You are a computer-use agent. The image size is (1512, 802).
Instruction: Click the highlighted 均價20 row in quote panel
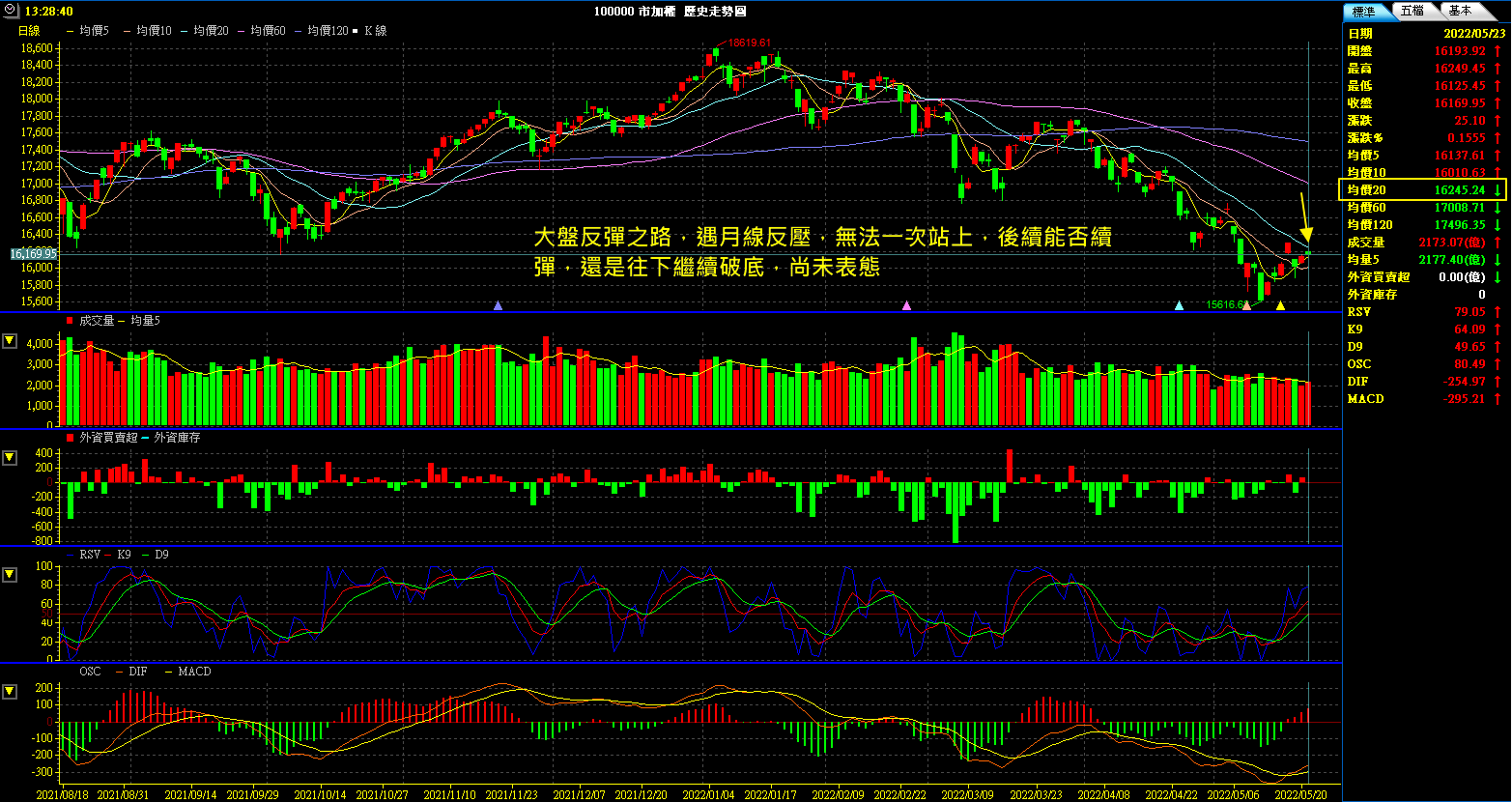(1422, 189)
